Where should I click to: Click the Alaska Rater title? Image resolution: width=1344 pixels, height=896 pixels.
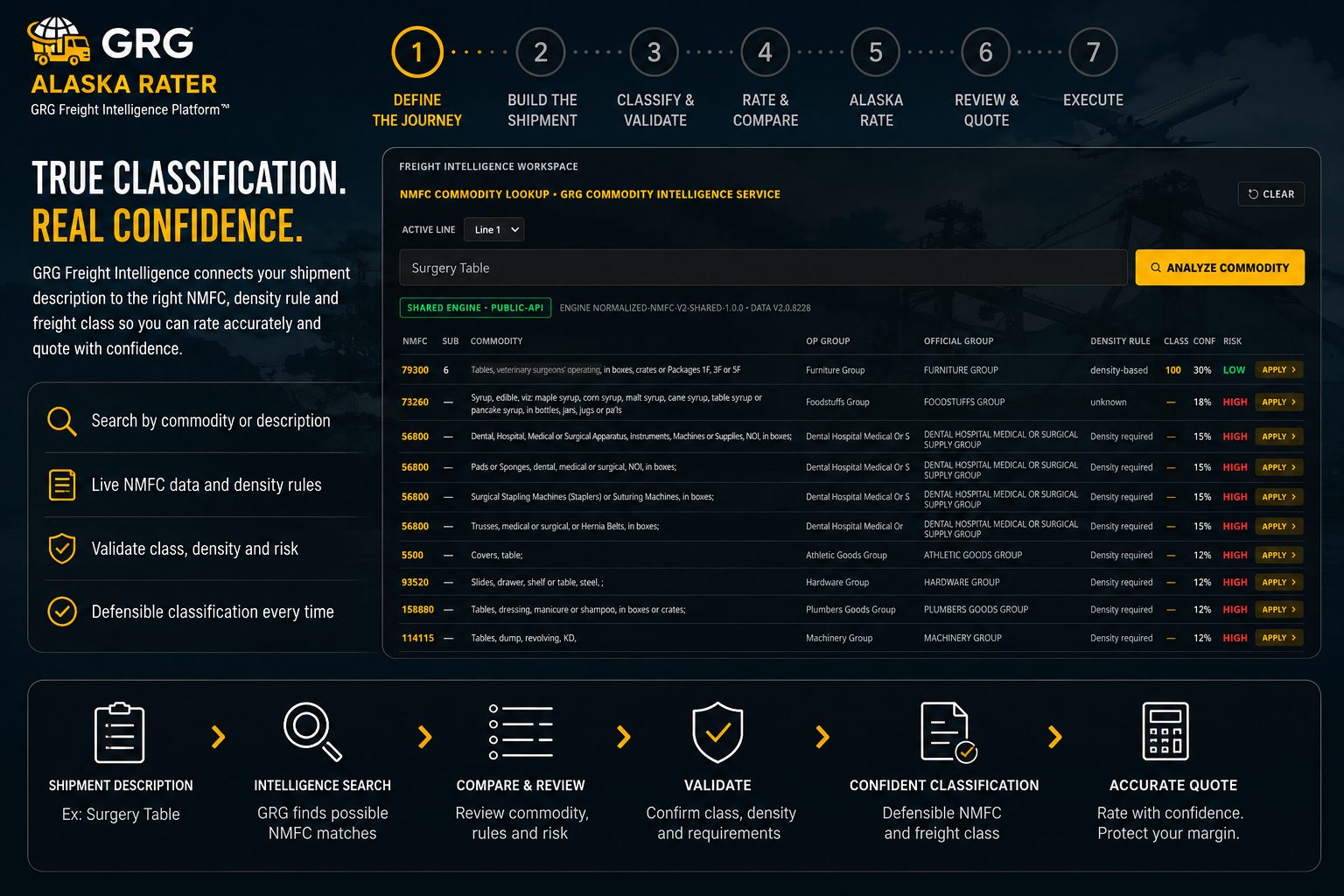click(123, 84)
